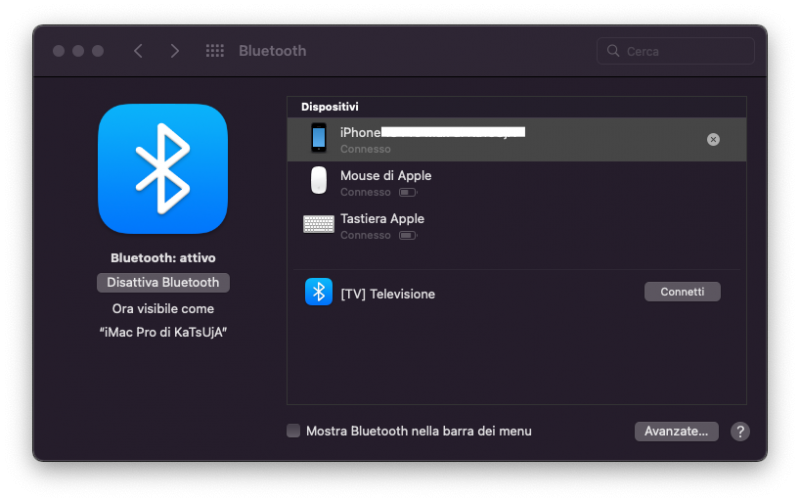Click the [TV] Televisione Bluetooth icon
Screen dimensions: 800x502
point(319,292)
